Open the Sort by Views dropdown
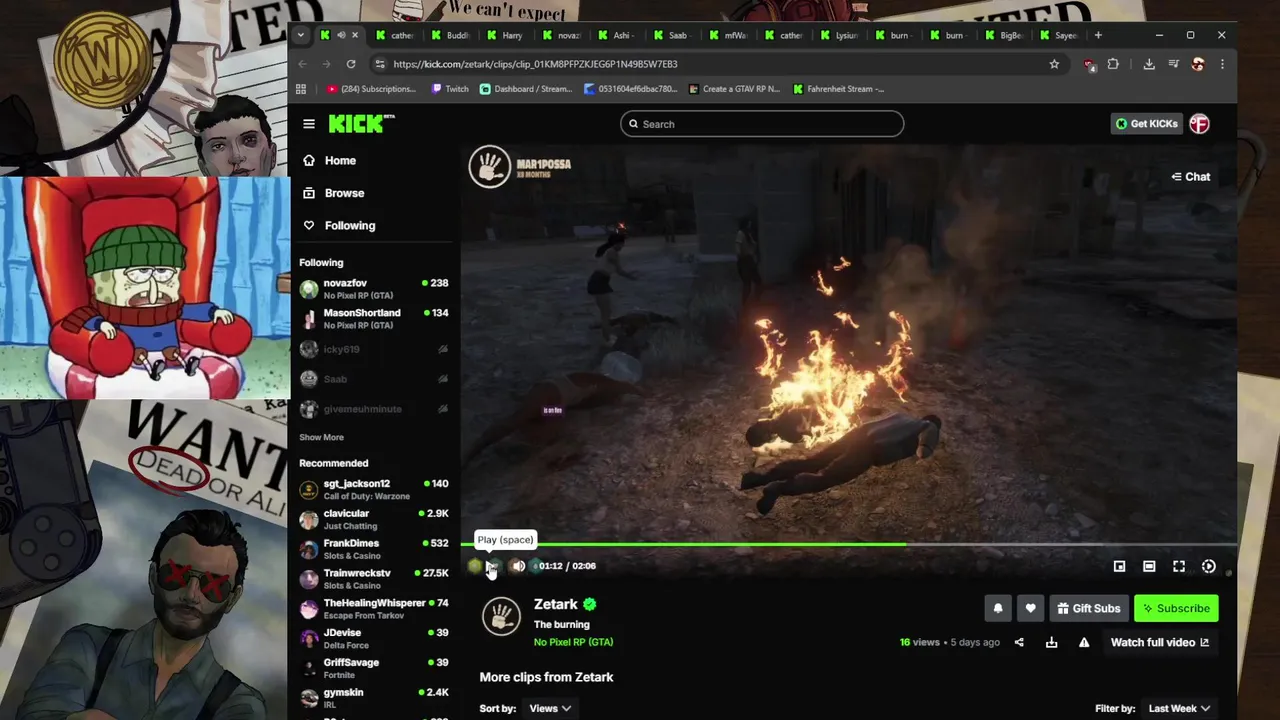This screenshot has width=1280, height=720. tap(550, 708)
